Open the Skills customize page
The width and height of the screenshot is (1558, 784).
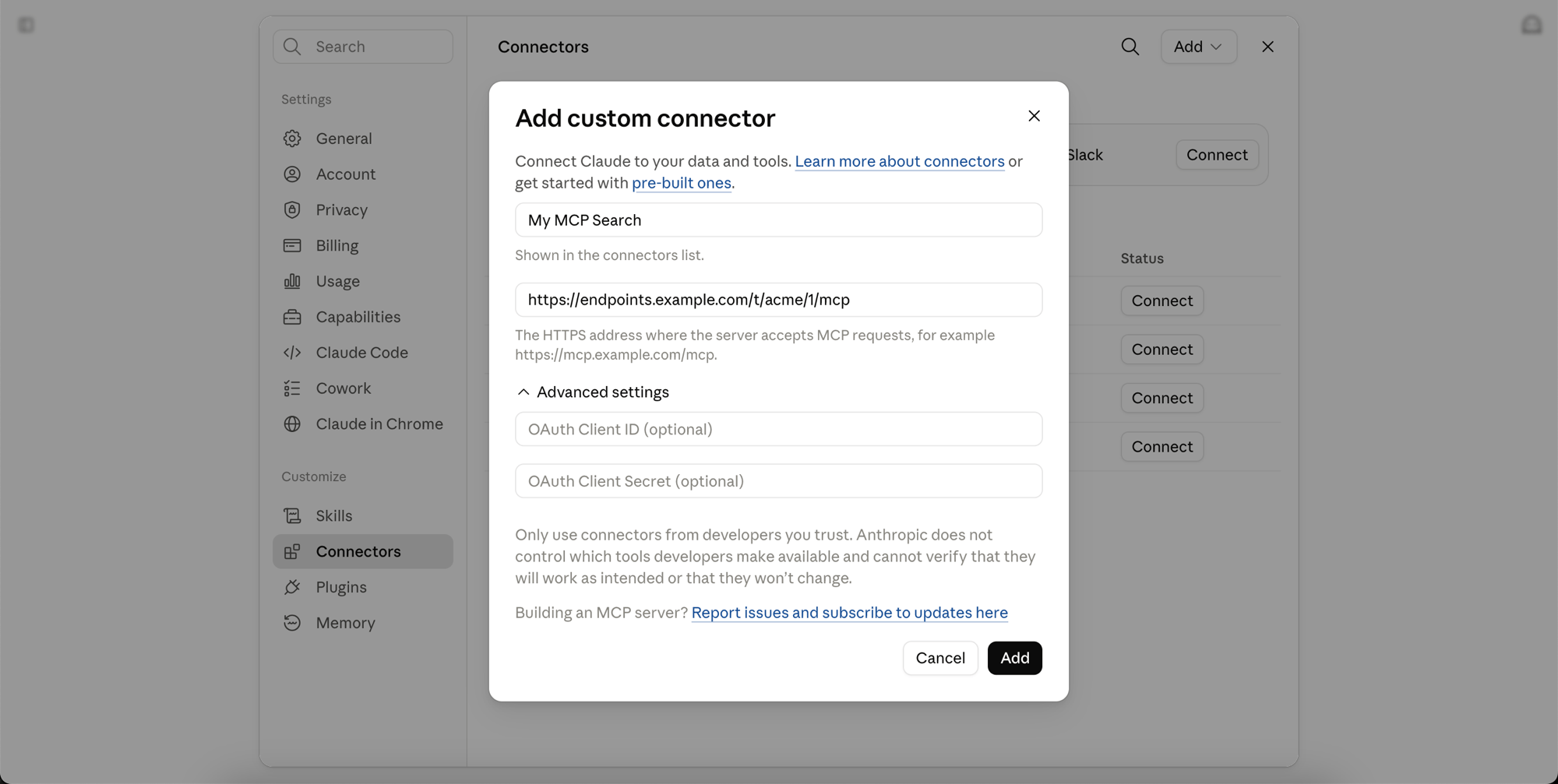(x=363, y=515)
